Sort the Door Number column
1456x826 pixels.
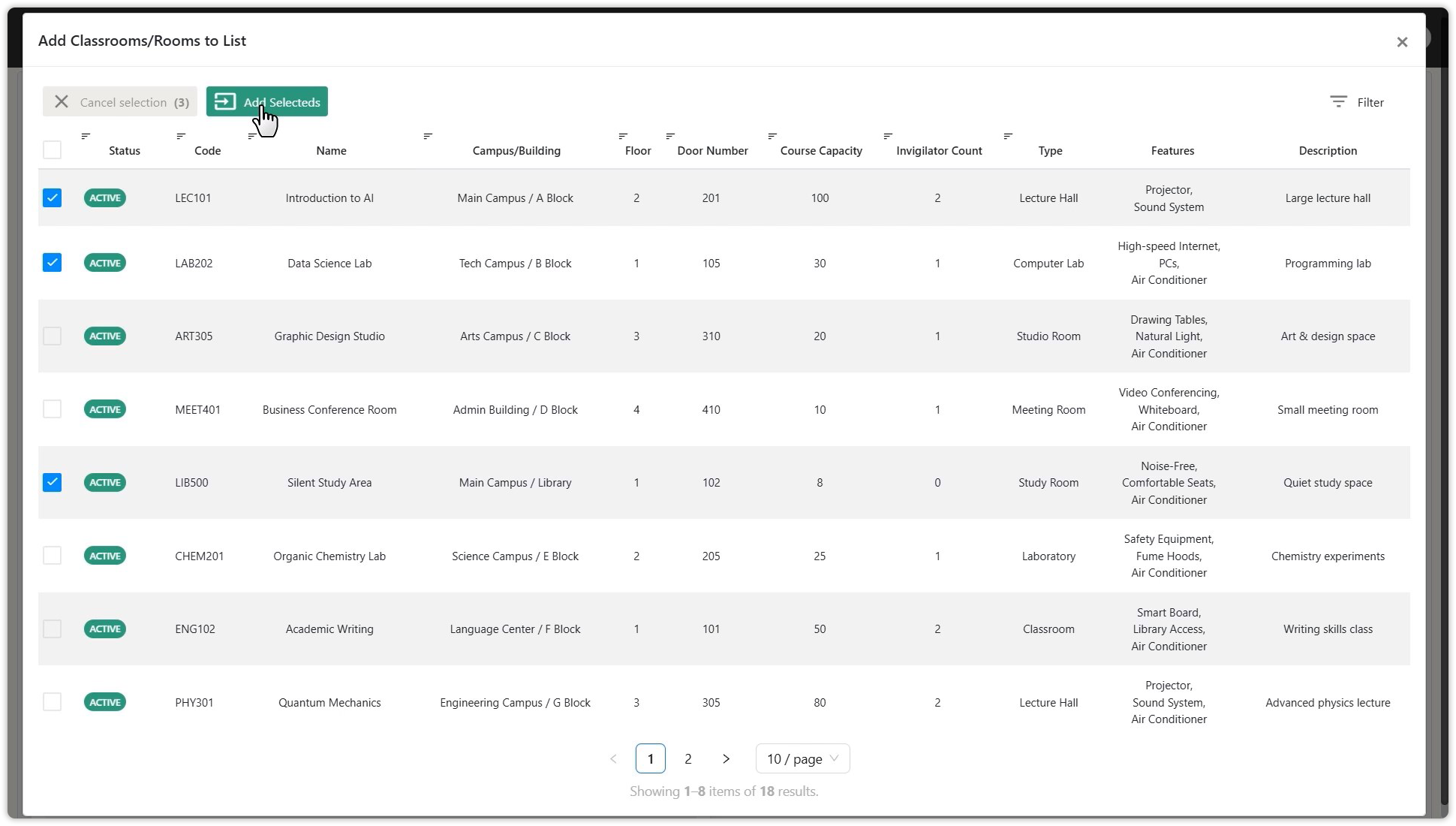[x=670, y=136]
